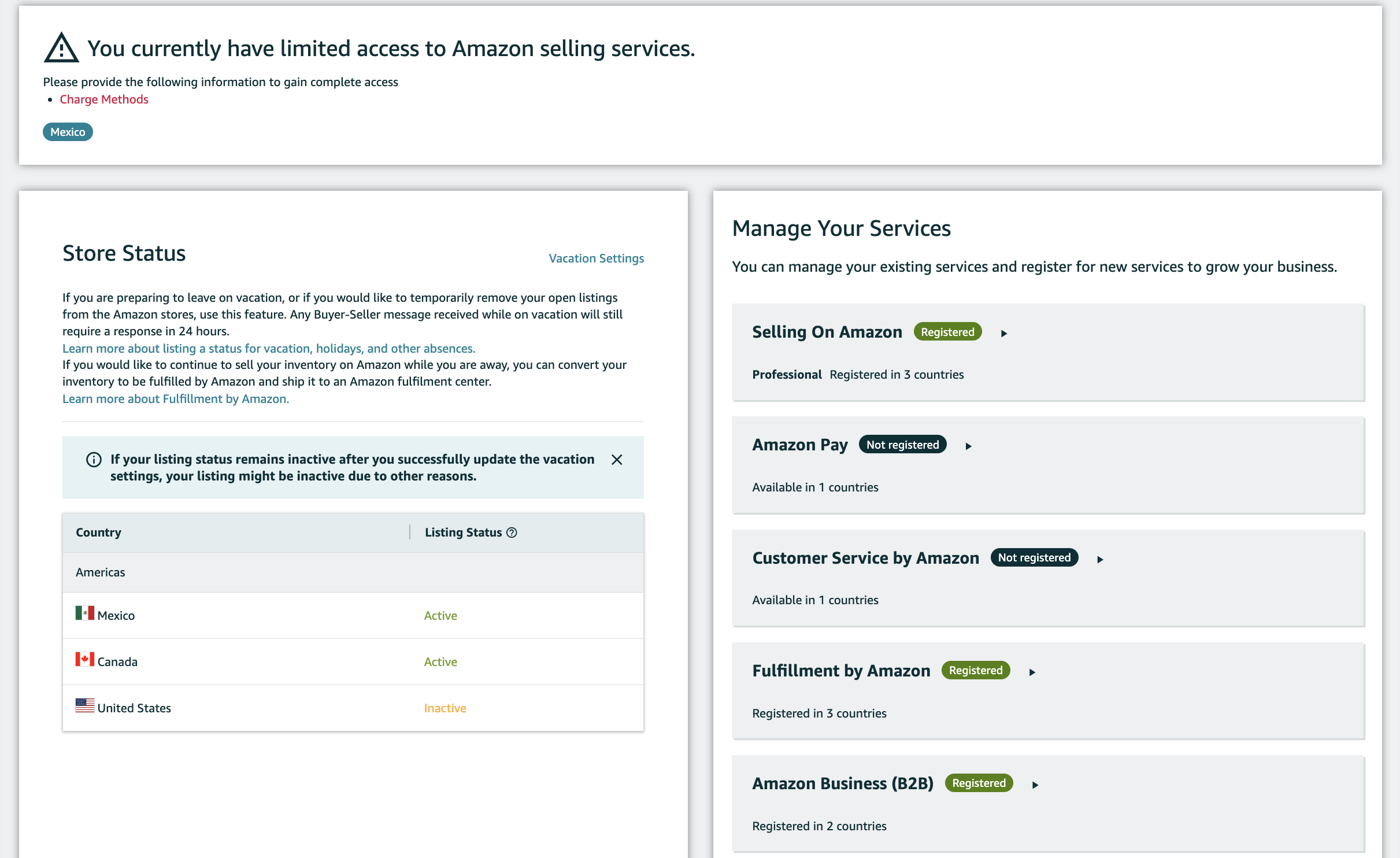
Task: Expand Customer Service by Amazon arrow
Action: pyautogui.click(x=1101, y=559)
